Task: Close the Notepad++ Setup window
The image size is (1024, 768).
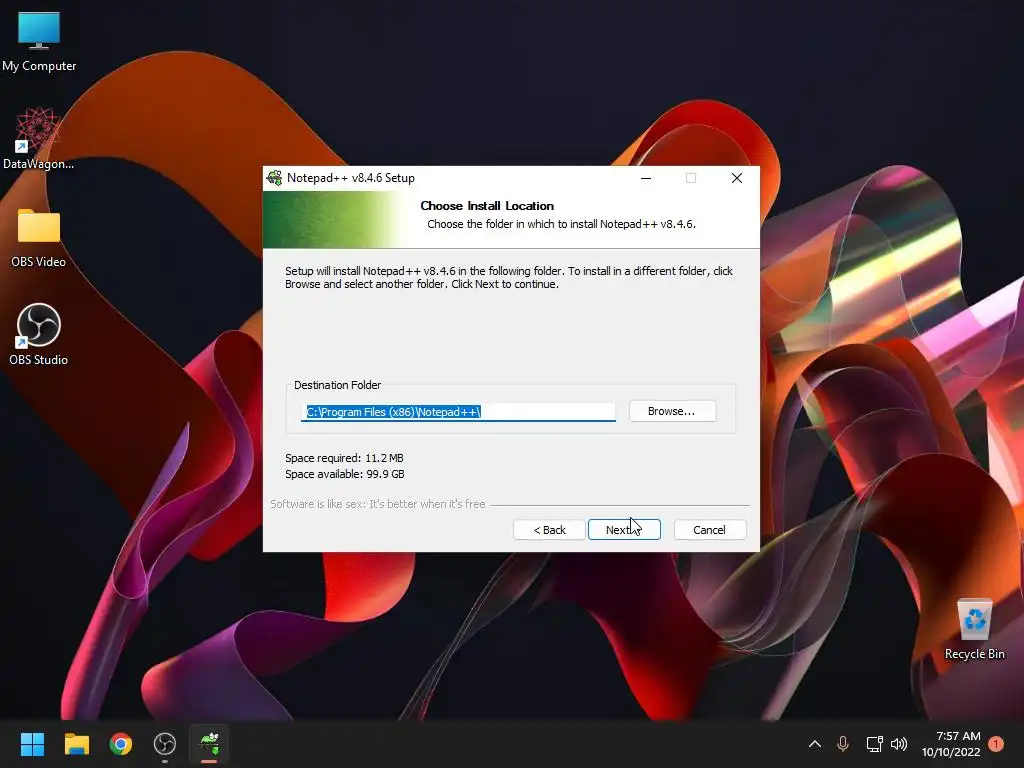Action: [x=737, y=178]
